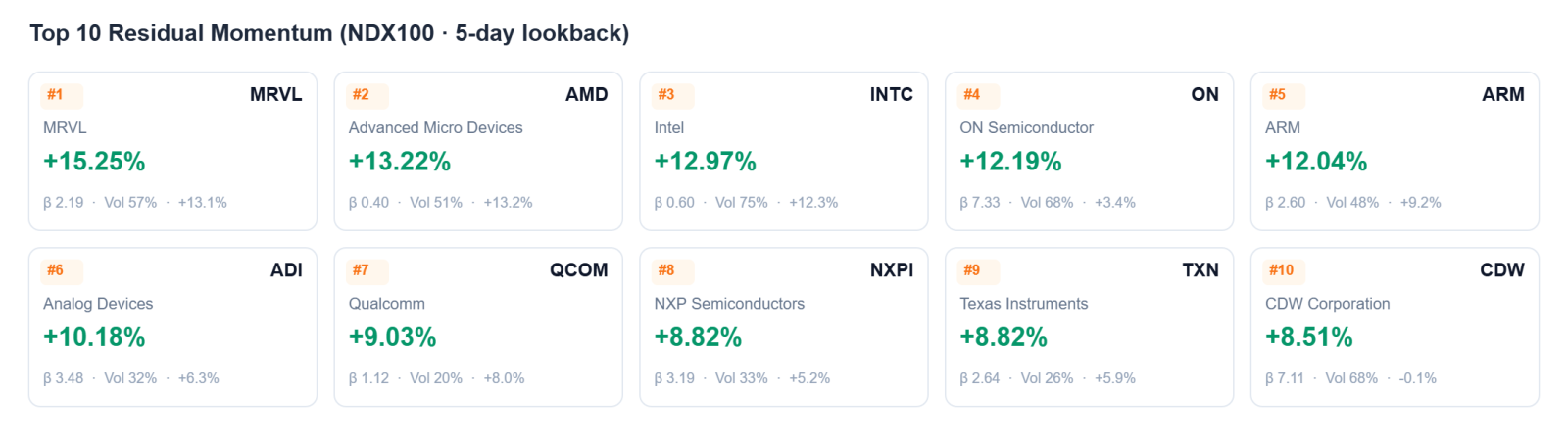Click the Texas Instruments company name
1568x435 pixels.
click(x=1024, y=304)
